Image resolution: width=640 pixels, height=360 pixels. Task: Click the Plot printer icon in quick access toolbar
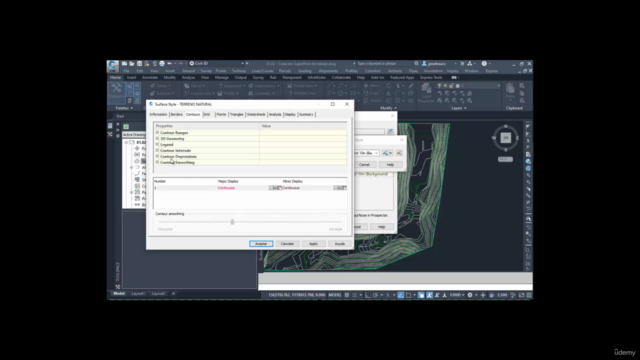[x=162, y=64]
